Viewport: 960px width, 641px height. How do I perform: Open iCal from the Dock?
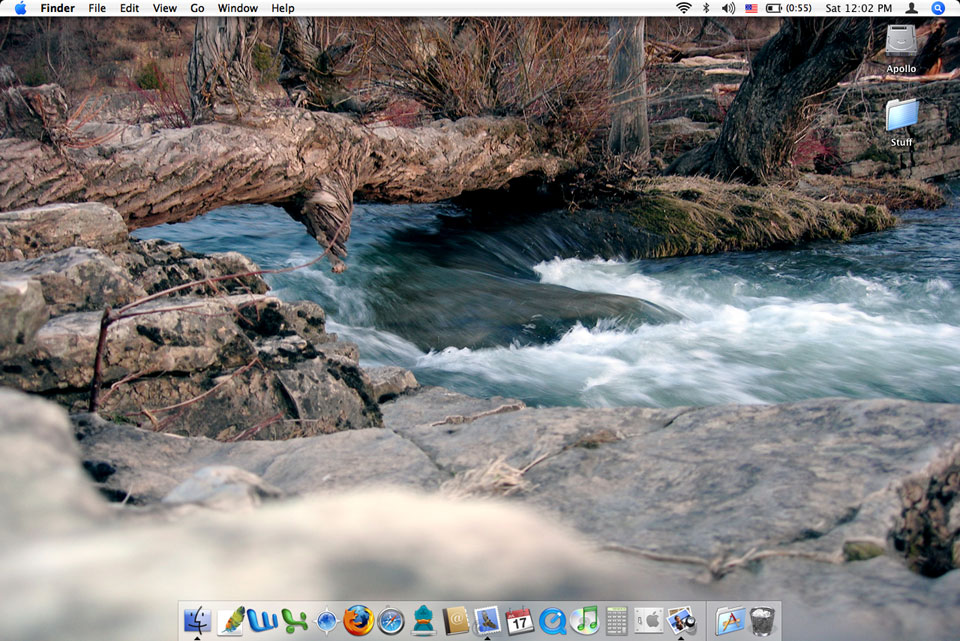[519, 621]
